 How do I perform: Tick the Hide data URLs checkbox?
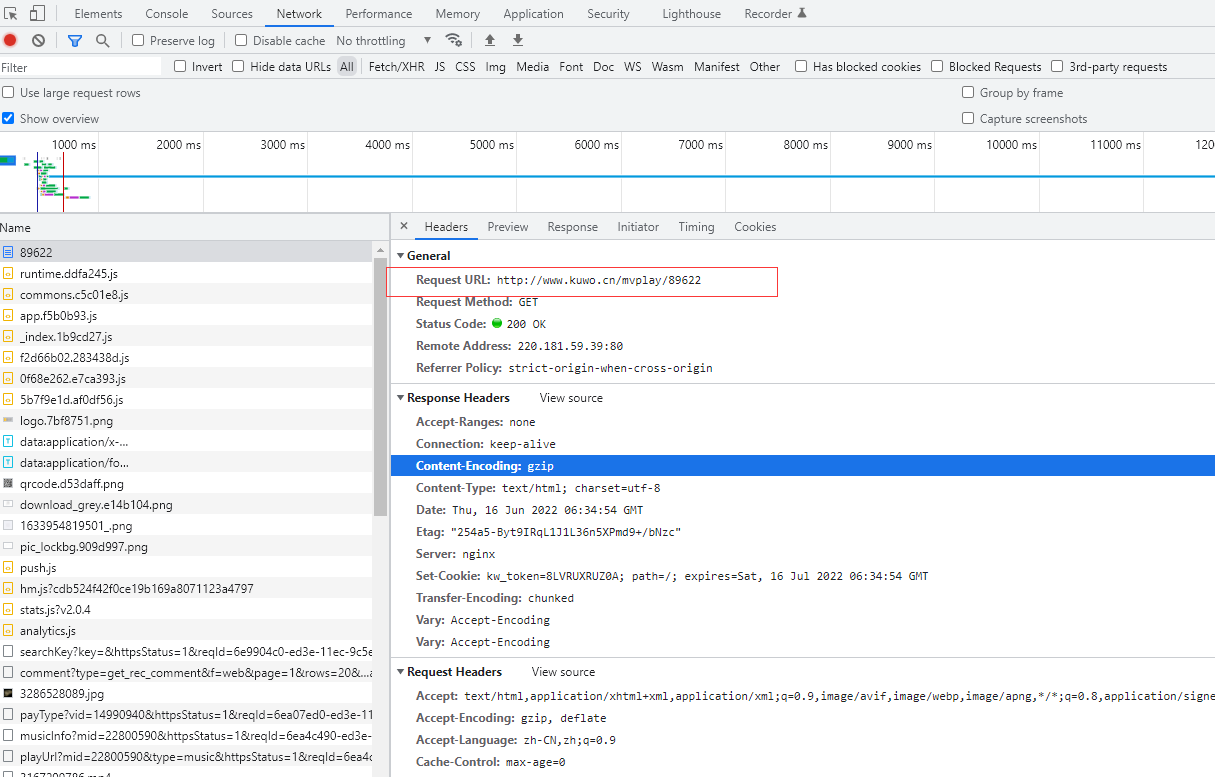click(x=238, y=66)
